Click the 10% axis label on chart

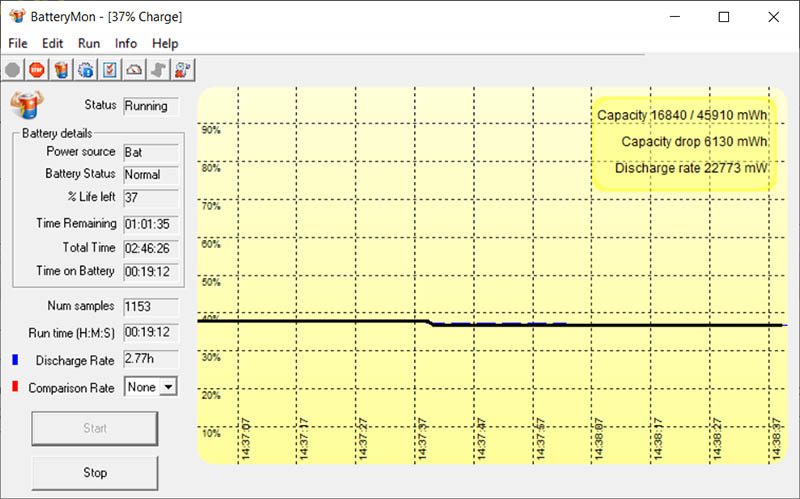(x=211, y=433)
